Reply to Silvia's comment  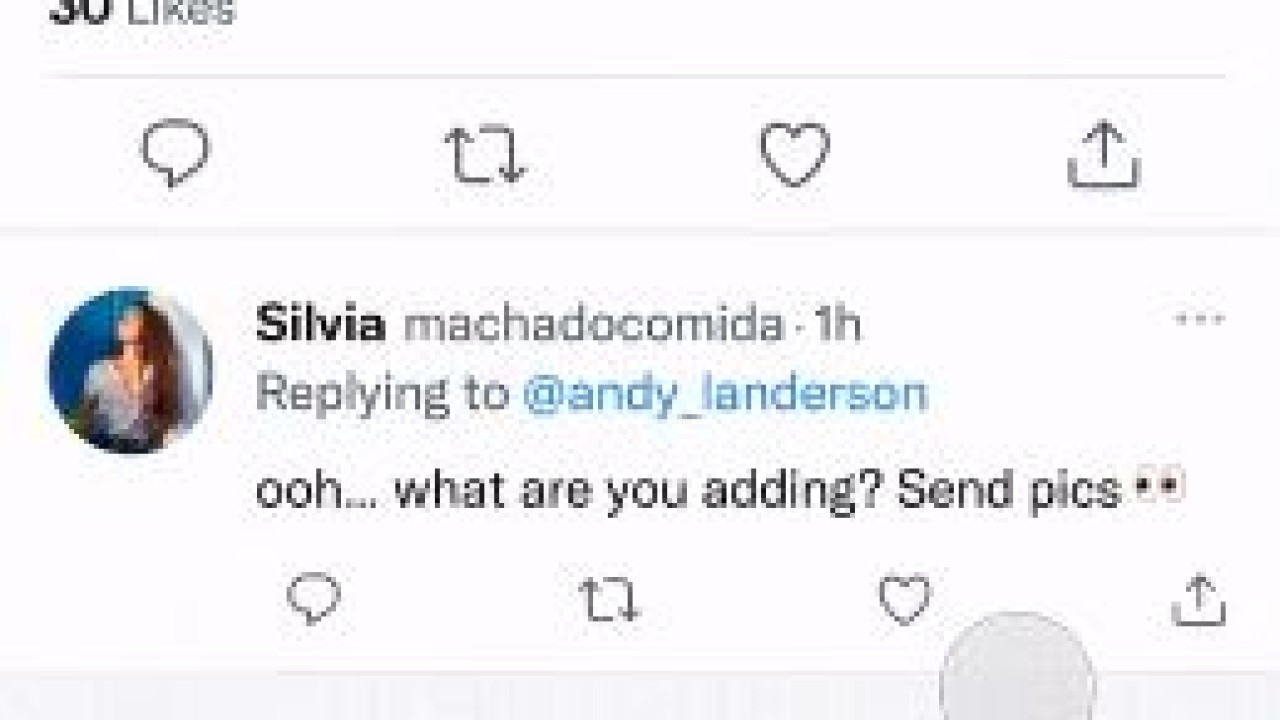click(x=314, y=600)
